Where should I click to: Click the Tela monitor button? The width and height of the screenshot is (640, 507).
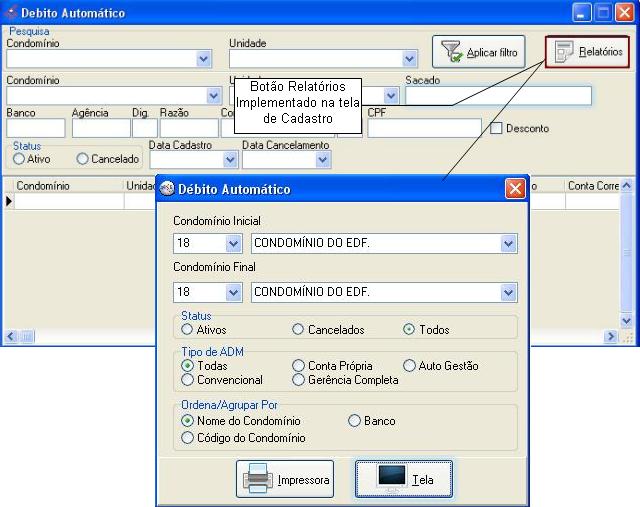click(403, 480)
